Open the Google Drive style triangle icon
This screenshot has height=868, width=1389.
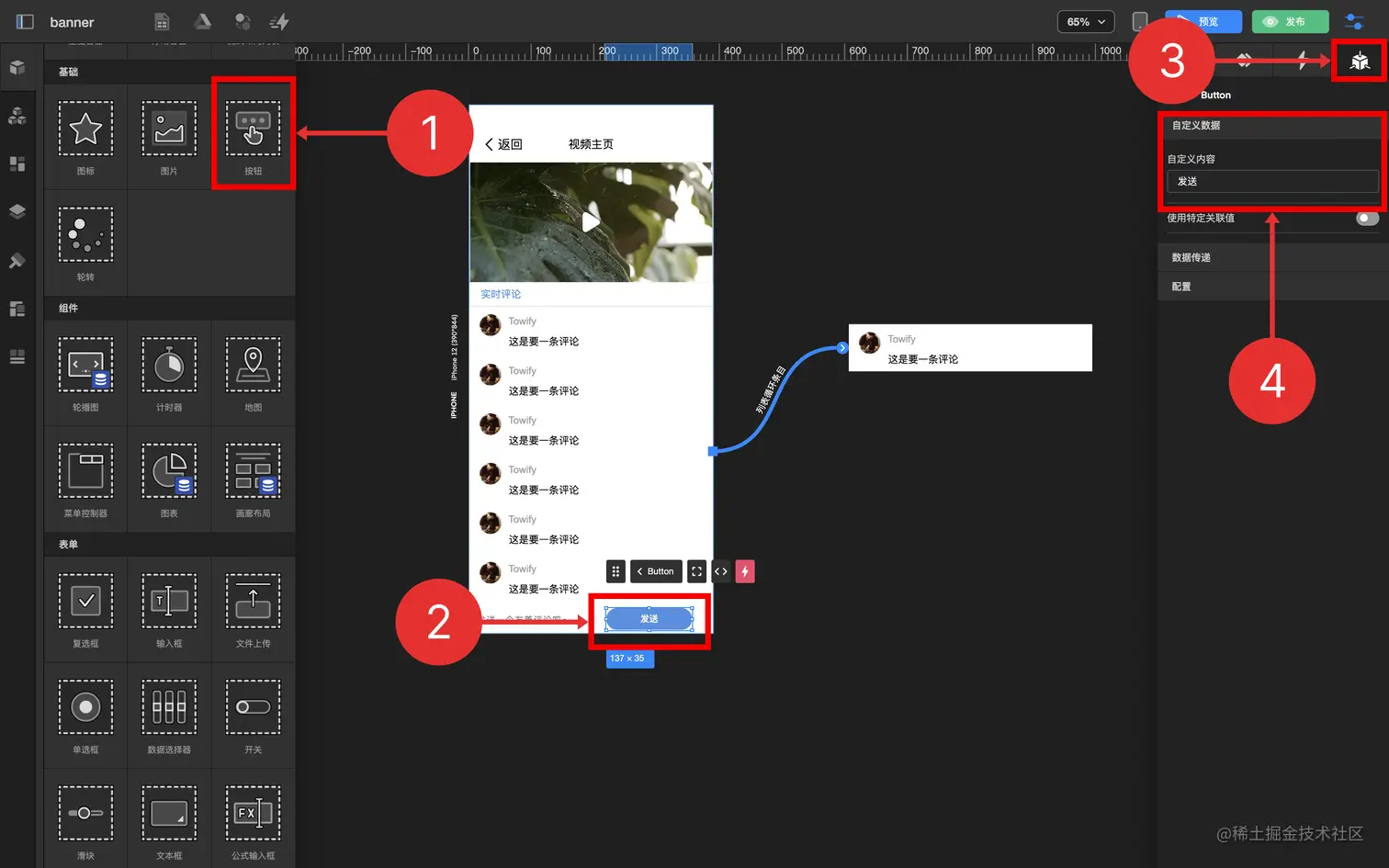coord(202,21)
